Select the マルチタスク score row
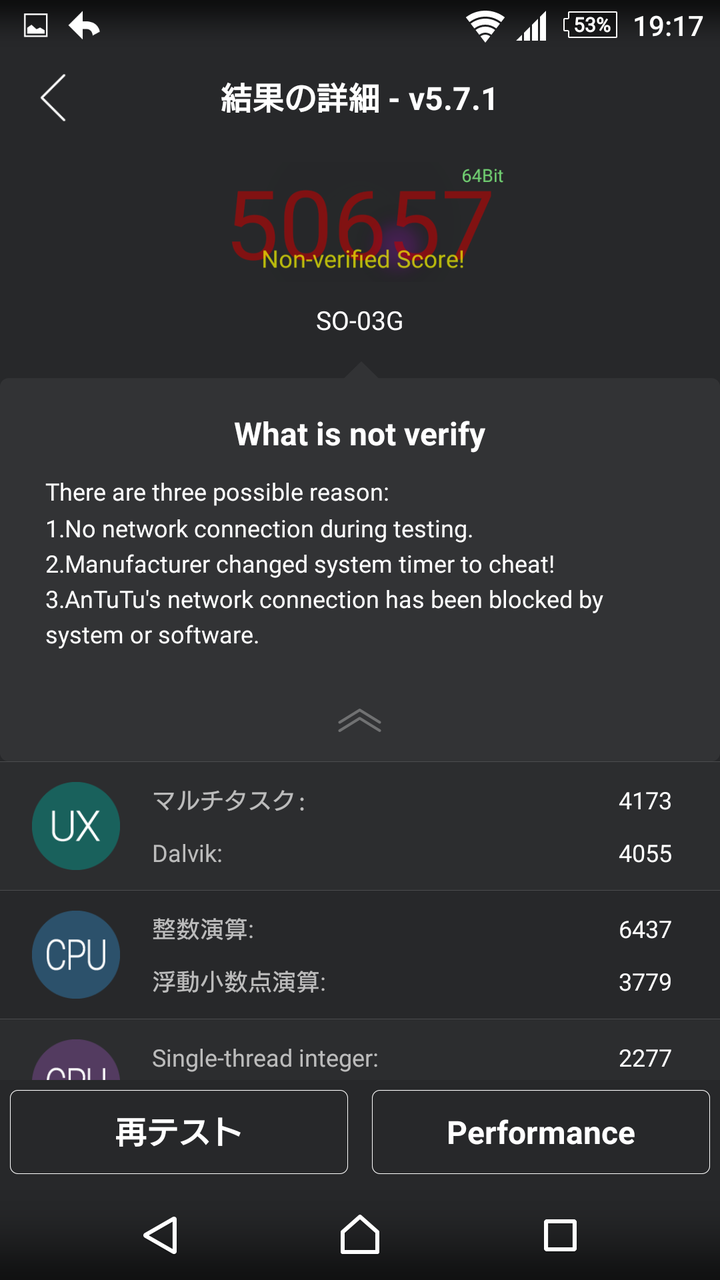720x1280 pixels. 411,800
